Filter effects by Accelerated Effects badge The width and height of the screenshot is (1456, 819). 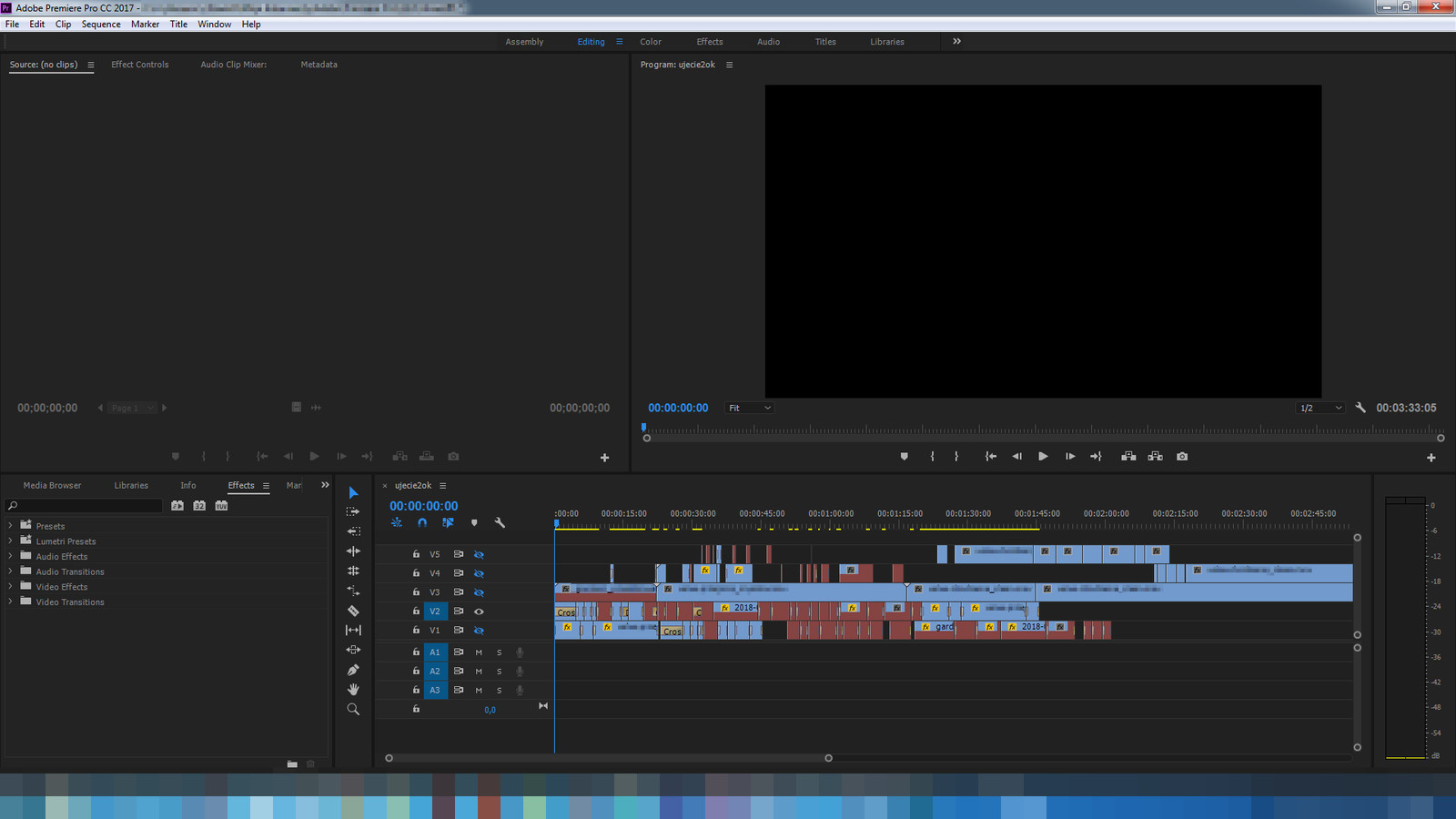coord(177,506)
